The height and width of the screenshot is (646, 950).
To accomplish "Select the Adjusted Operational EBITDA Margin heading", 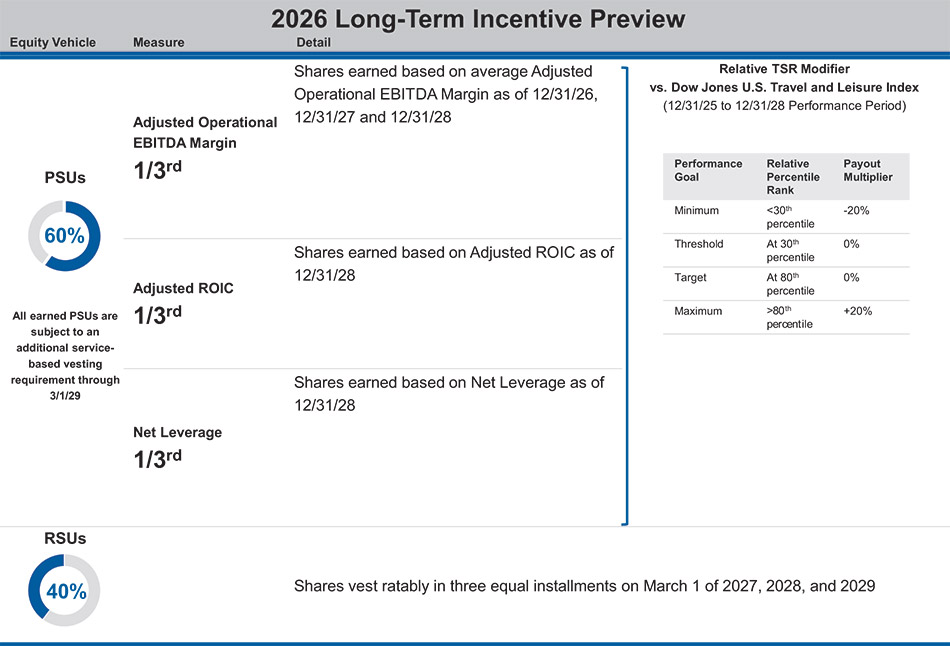I will pos(205,132).
